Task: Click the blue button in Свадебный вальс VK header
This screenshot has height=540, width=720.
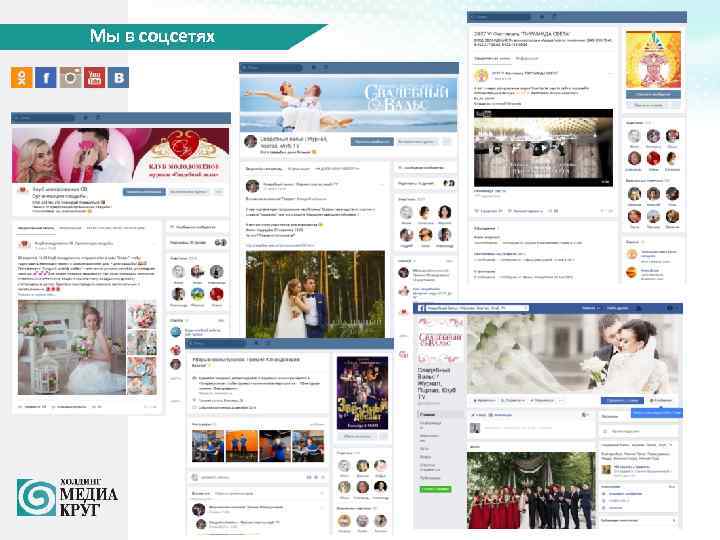Action: (x=372, y=141)
